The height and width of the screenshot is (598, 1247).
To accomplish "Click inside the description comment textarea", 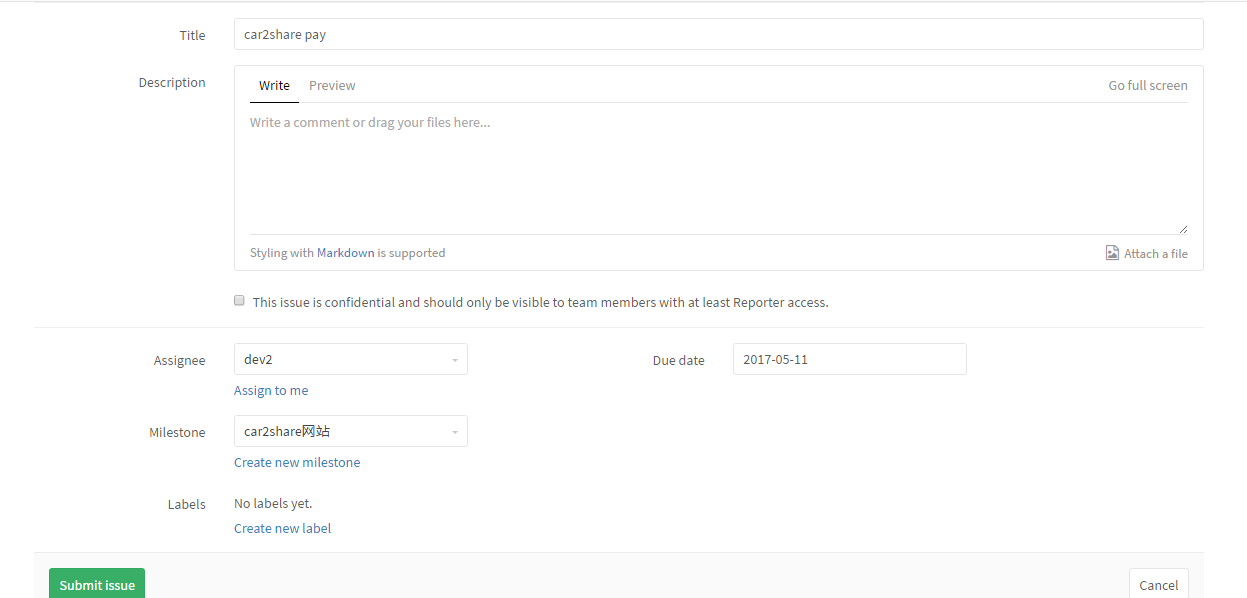I will [718, 170].
